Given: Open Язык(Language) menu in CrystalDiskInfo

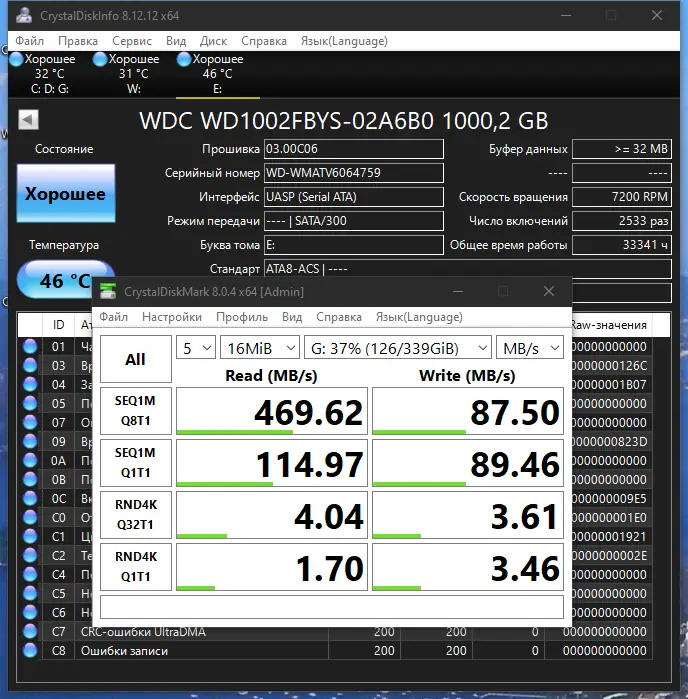Looking at the screenshot, I should [344, 41].
